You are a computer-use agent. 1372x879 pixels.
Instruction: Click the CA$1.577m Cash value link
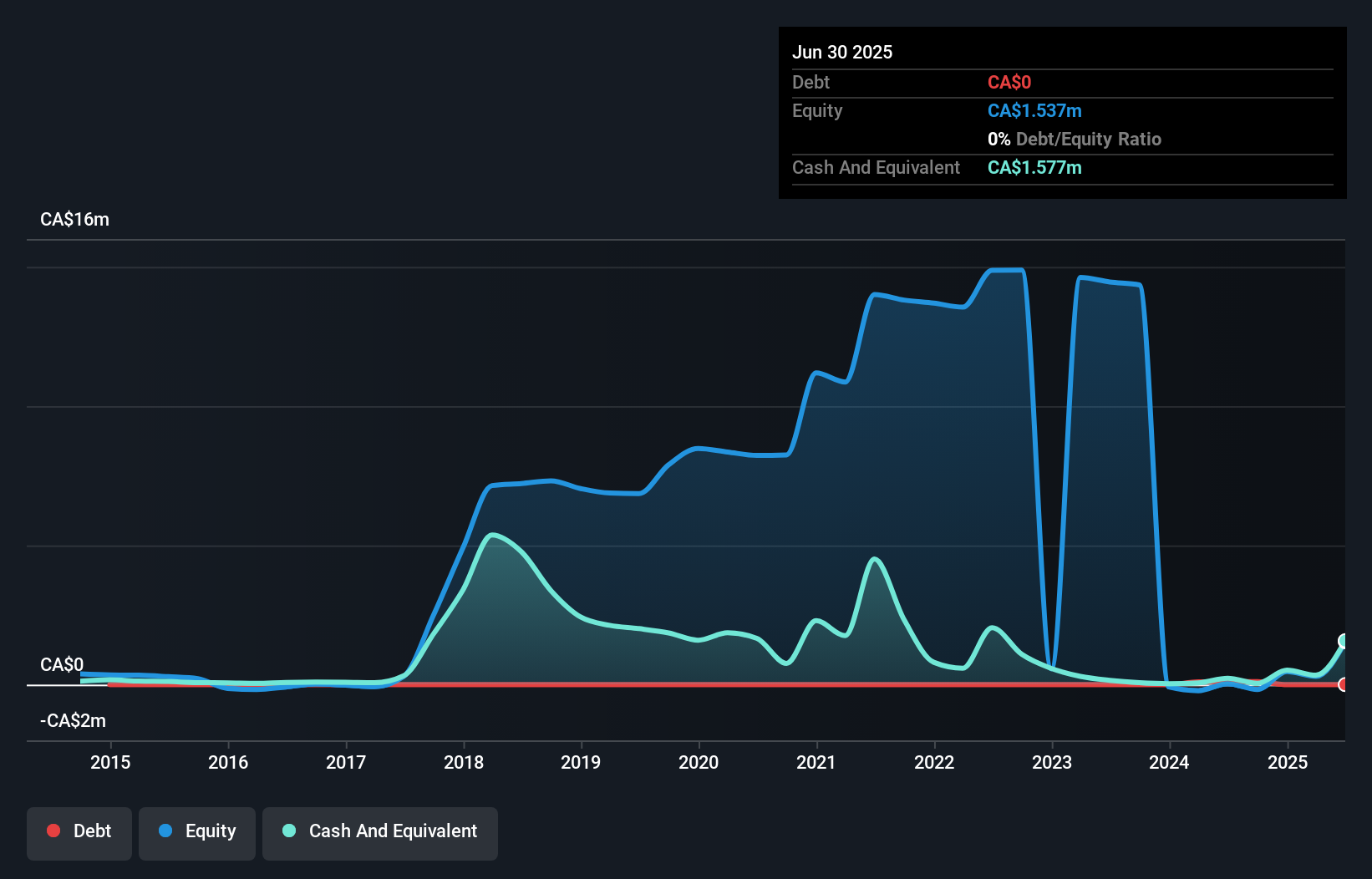pos(1034,167)
